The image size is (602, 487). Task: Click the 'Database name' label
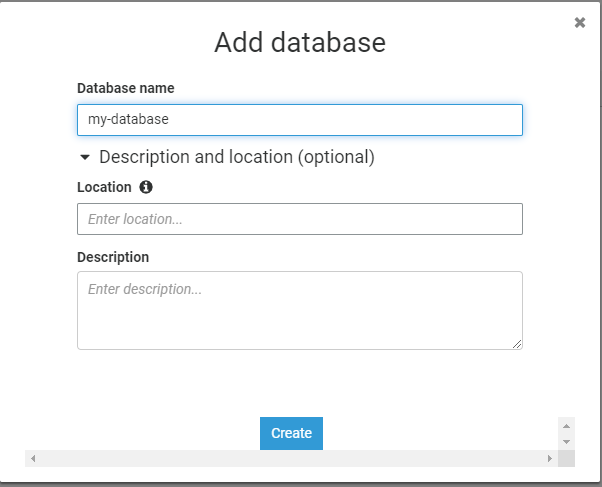click(126, 88)
